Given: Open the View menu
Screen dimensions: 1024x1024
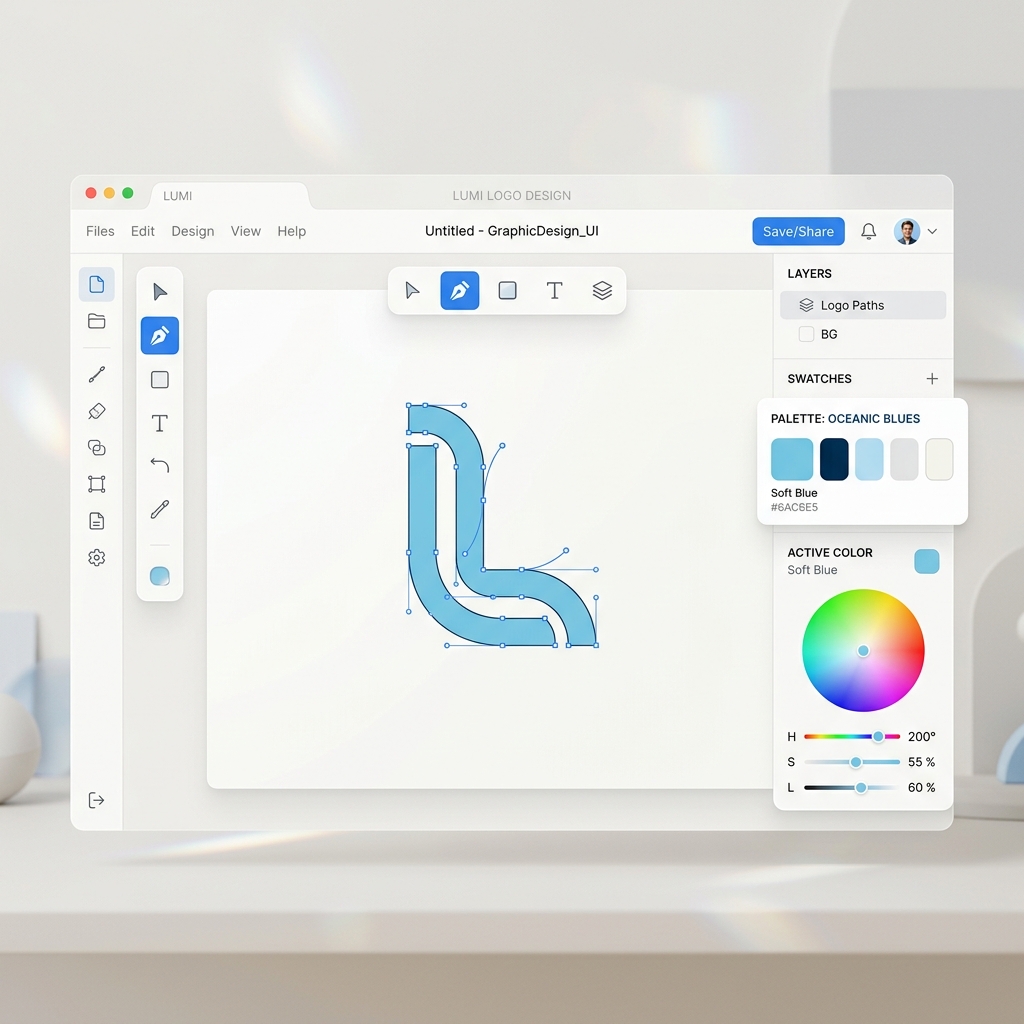Looking at the screenshot, I should [246, 231].
